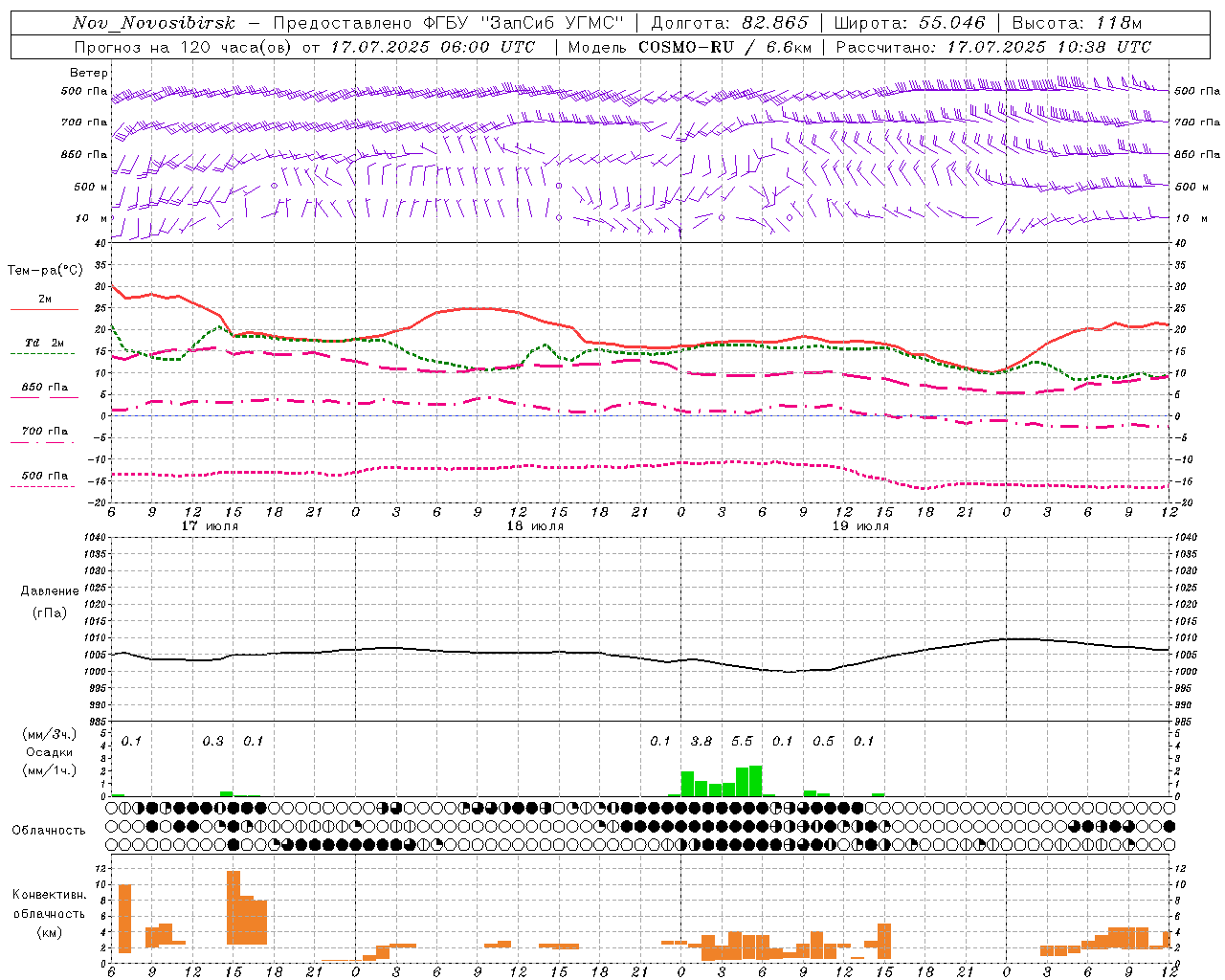
Task: Click the 'Ветер' wind panel label
Action: tap(89, 73)
